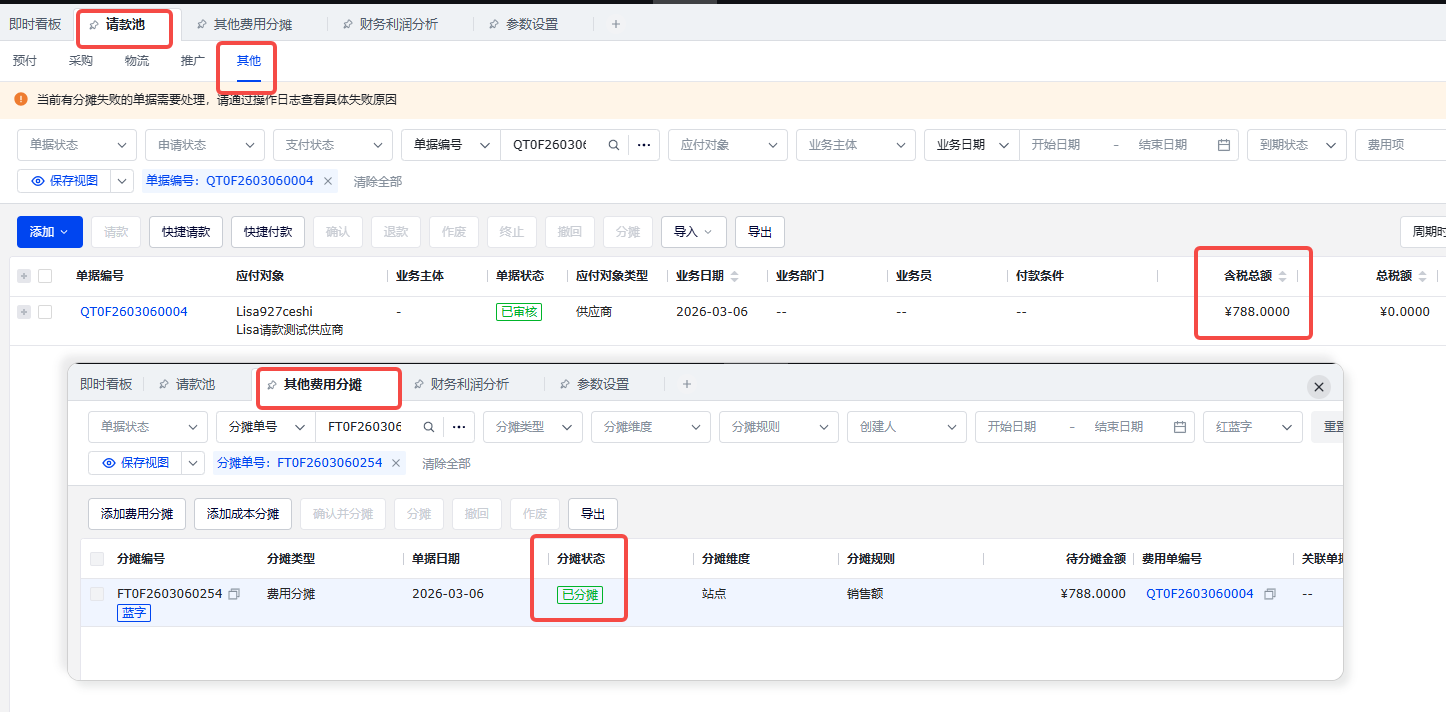
Task: Open the 到期状态 filter dropdown
Action: point(1297,145)
